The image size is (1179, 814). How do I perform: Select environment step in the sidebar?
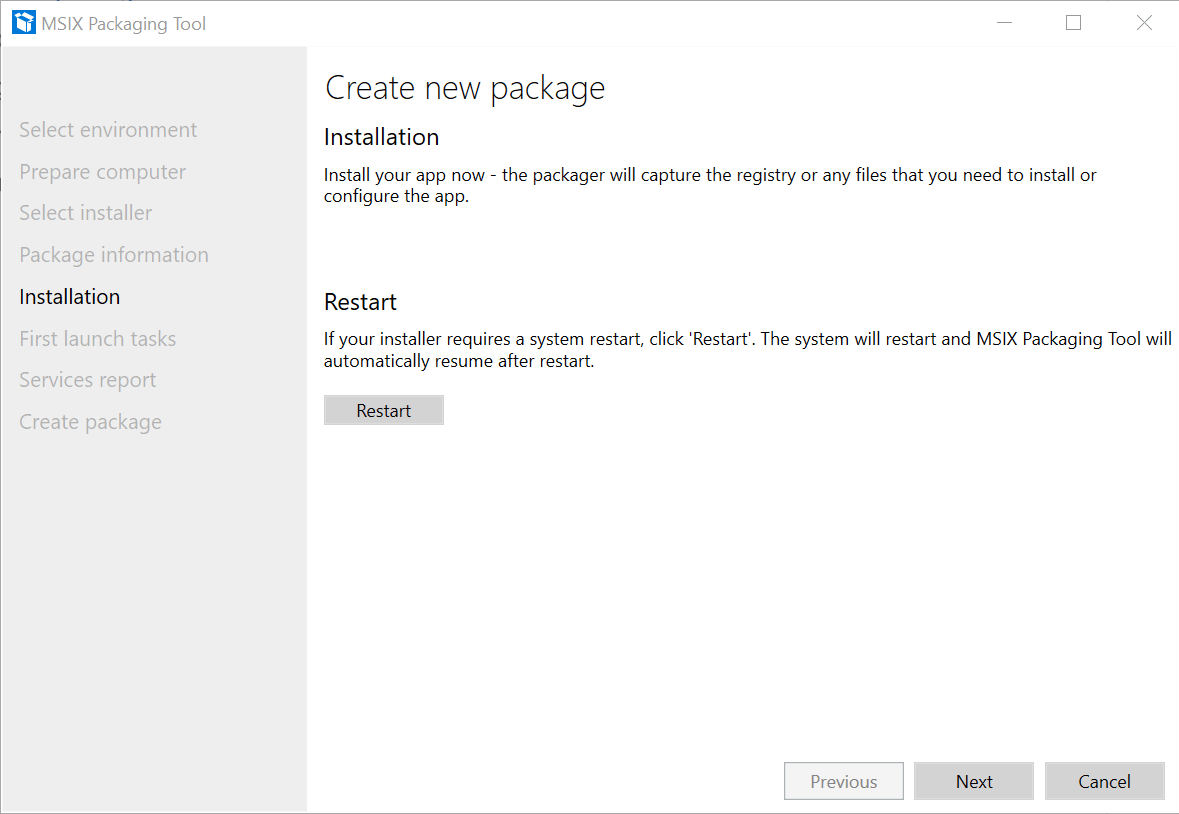107,129
